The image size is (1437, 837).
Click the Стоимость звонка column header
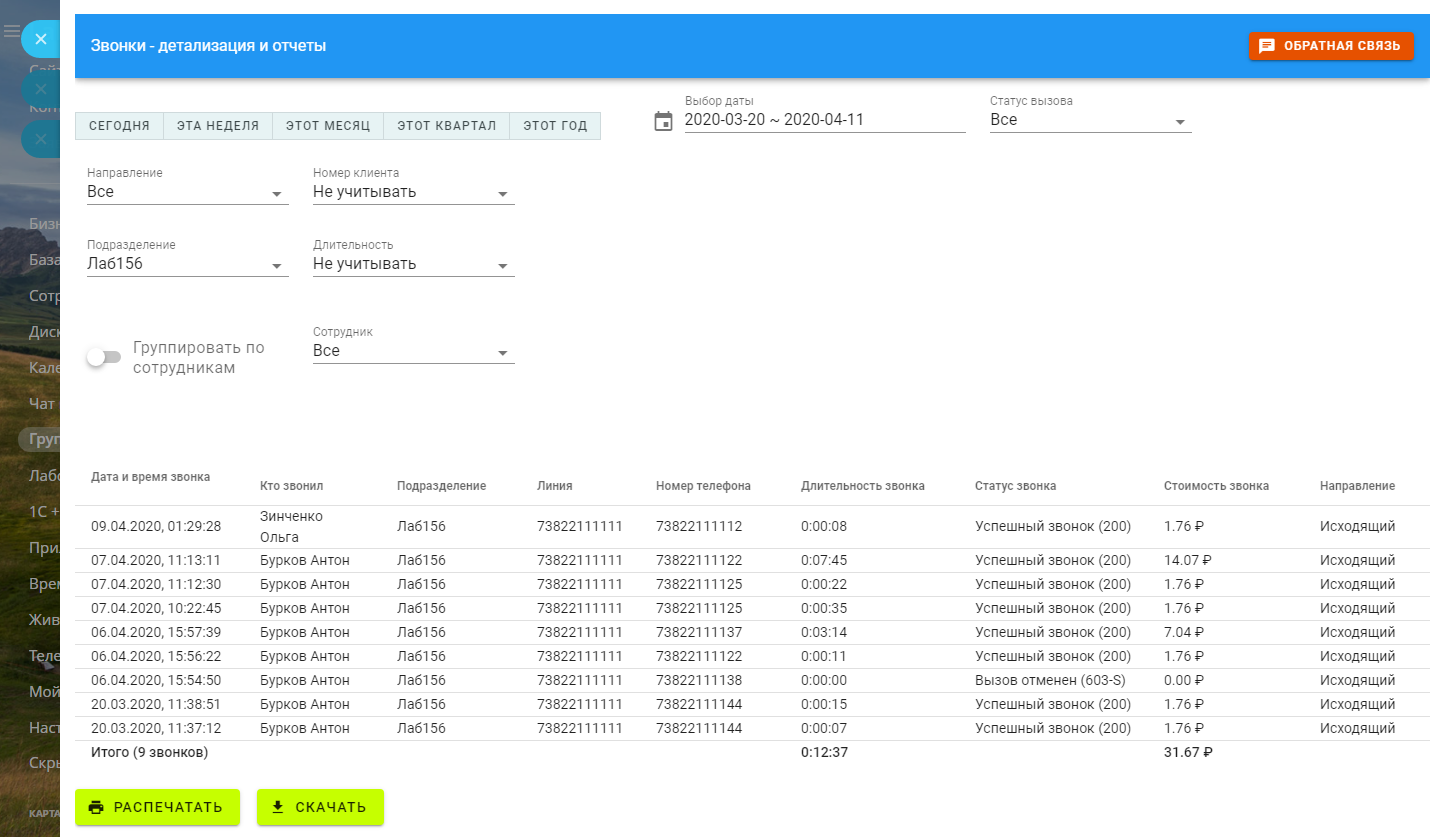tap(1216, 486)
